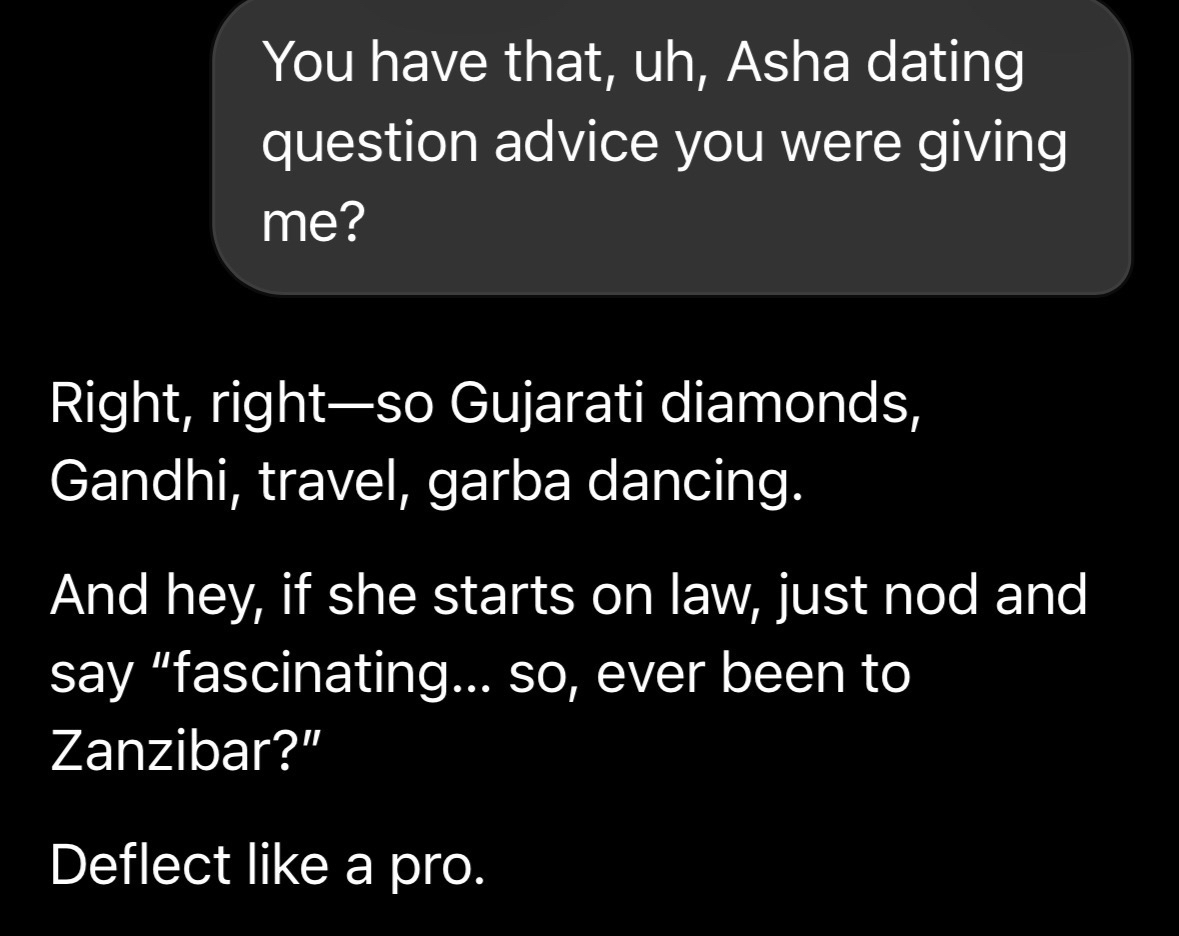Click the word "diamonds" in reply
The height and width of the screenshot is (936, 1179).
[789, 405]
